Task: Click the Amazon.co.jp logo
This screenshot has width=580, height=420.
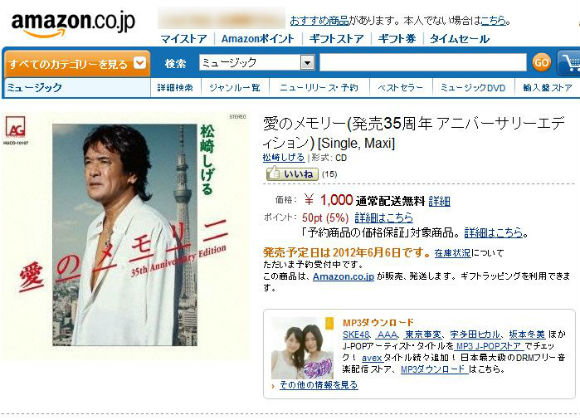Action: (x=73, y=24)
